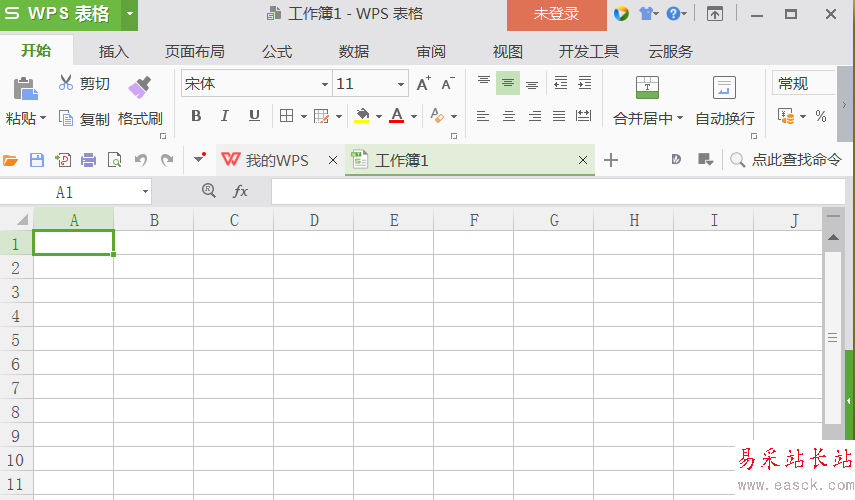Toggle Underline formatting
855x500 pixels.
tap(254, 116)
